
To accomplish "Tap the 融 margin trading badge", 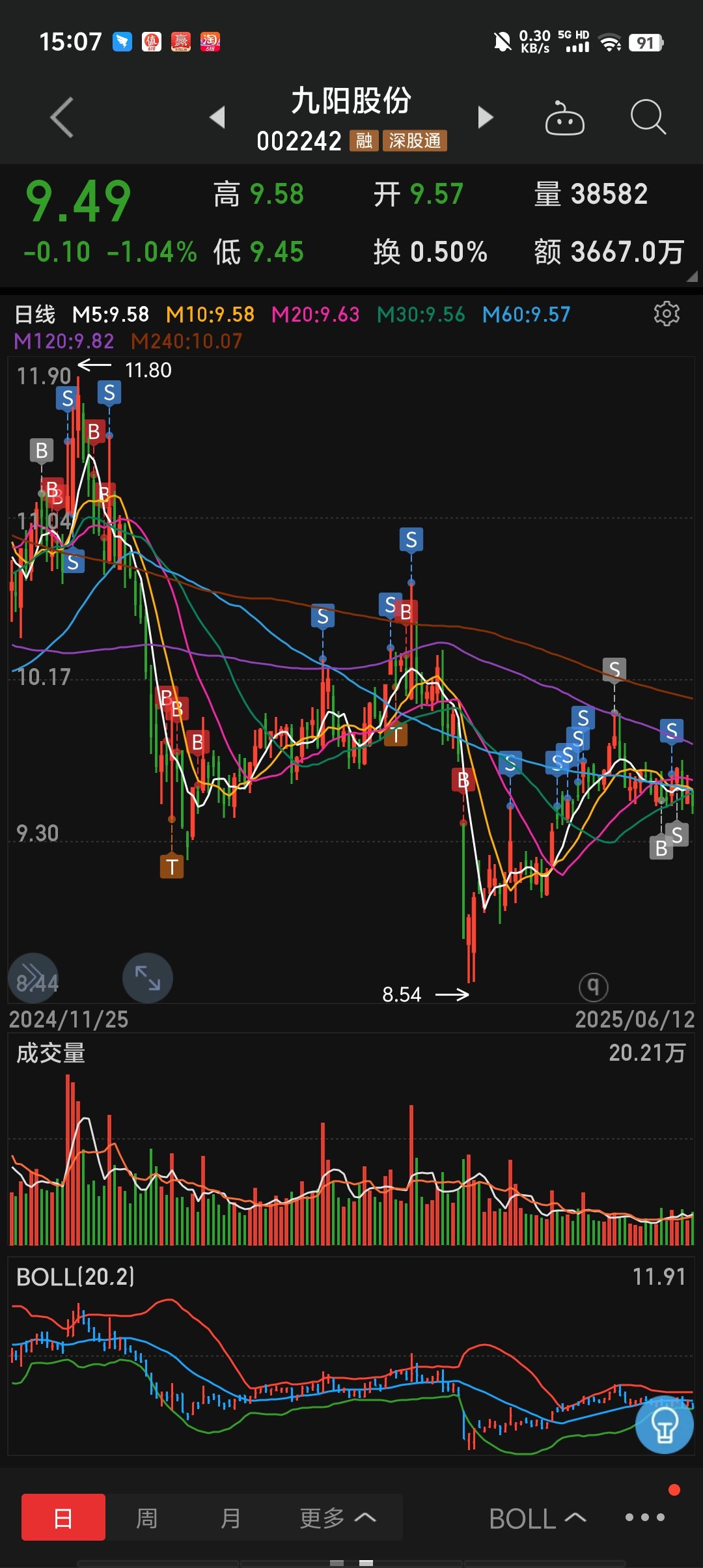I will [364, 141].
